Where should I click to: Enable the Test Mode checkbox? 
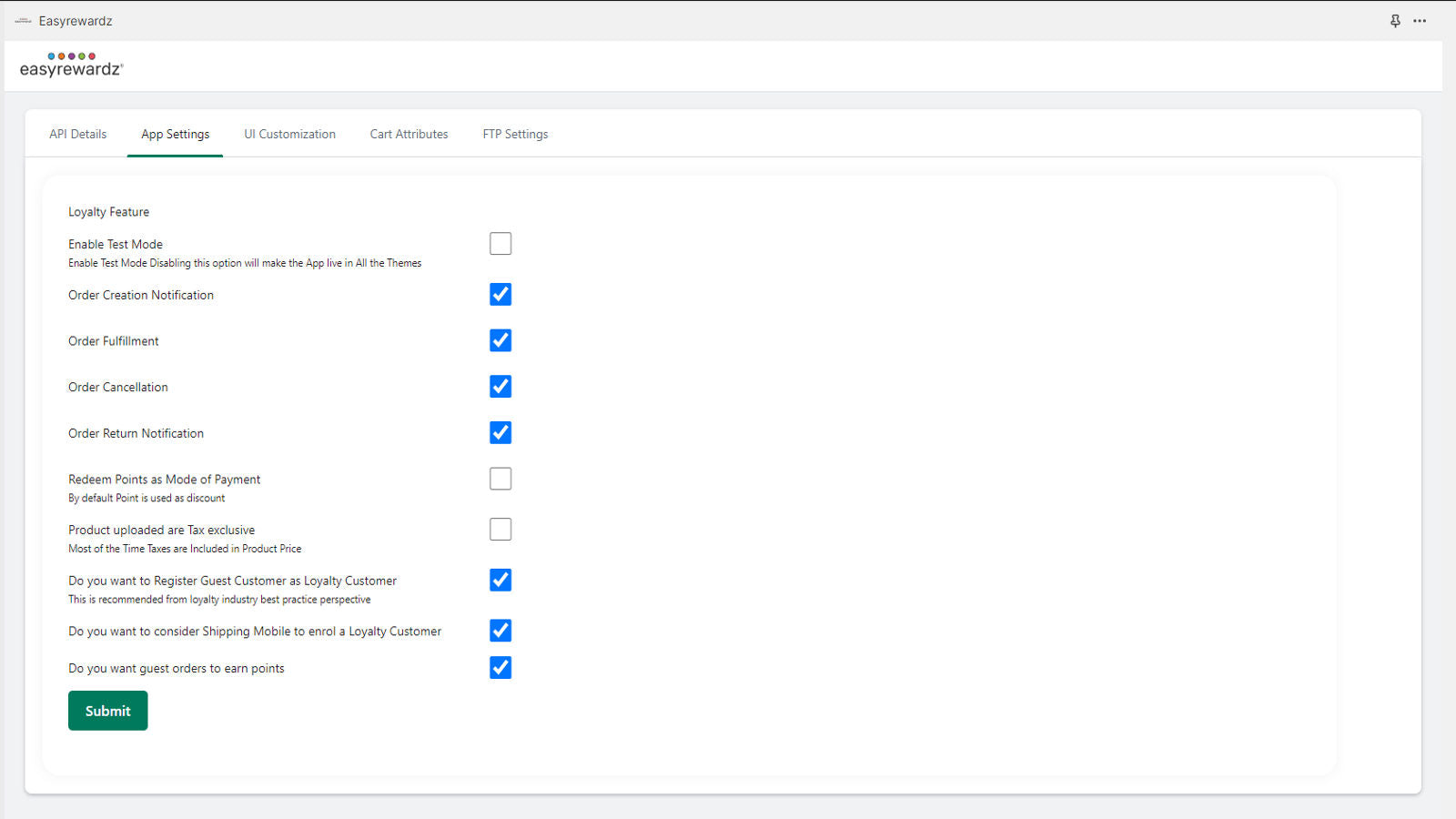(500, 244)
